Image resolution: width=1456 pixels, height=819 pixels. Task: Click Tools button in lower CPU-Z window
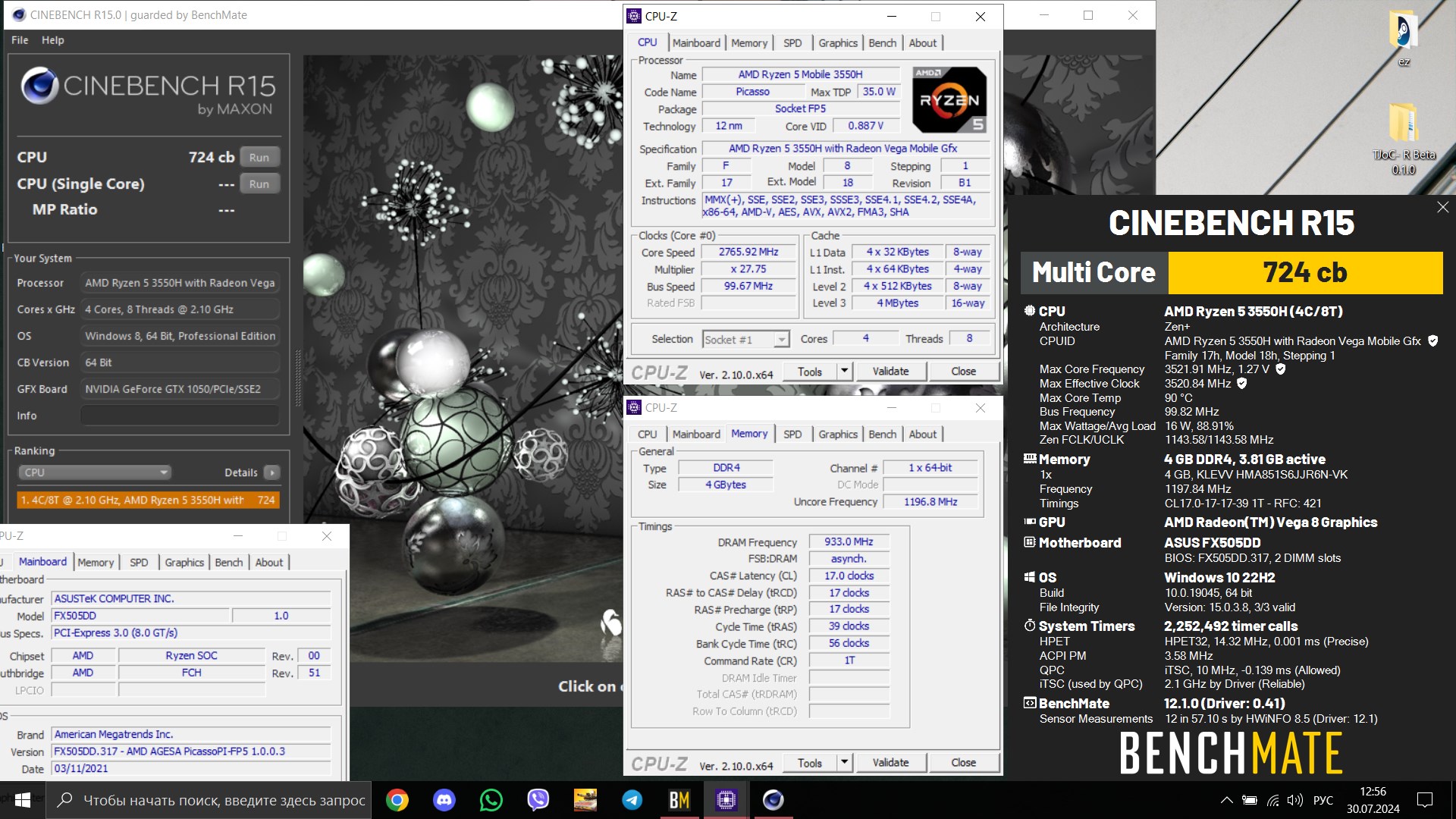coord(809,763)
